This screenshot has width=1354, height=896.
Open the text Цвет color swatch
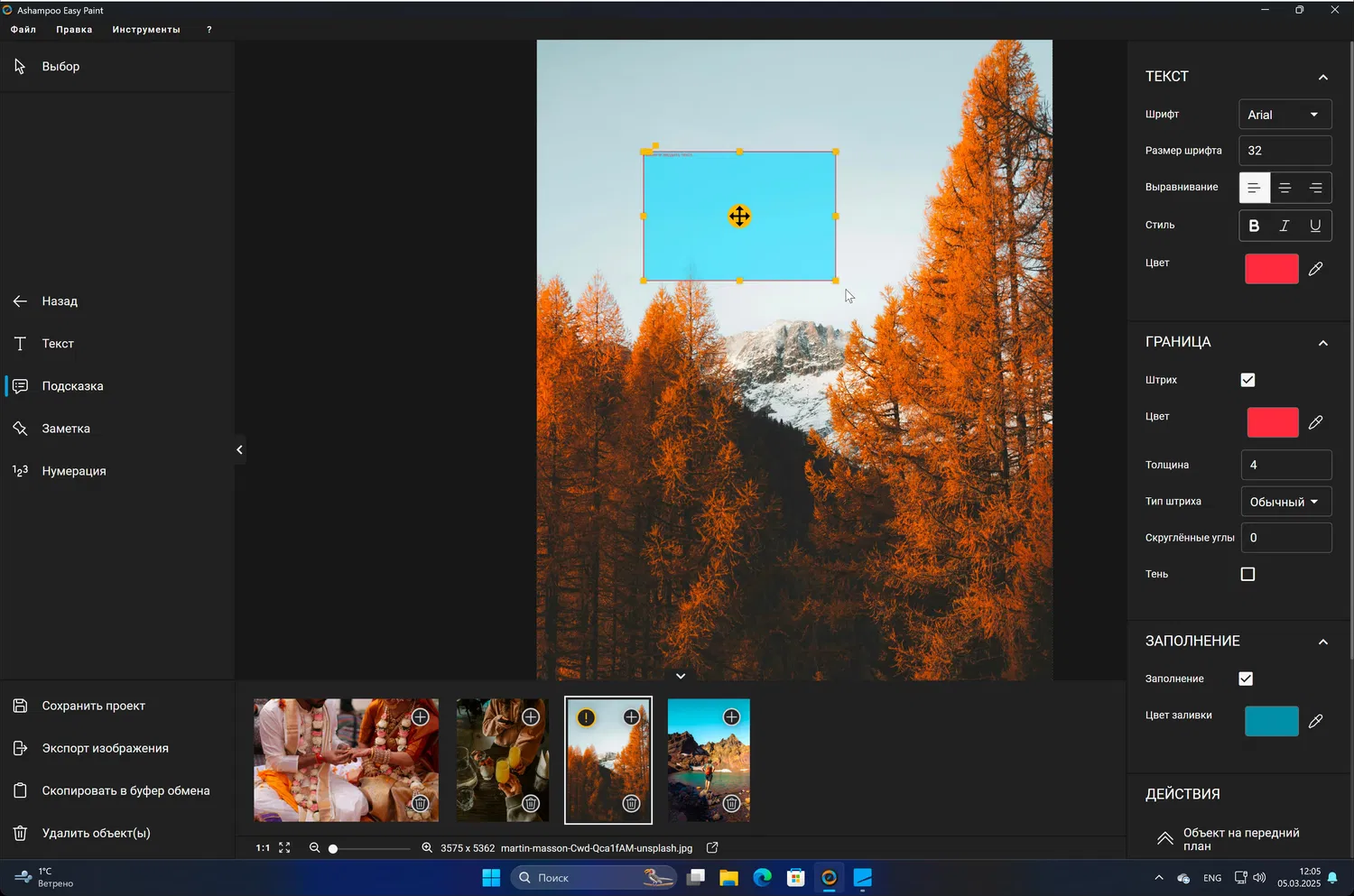point(1272,269)
